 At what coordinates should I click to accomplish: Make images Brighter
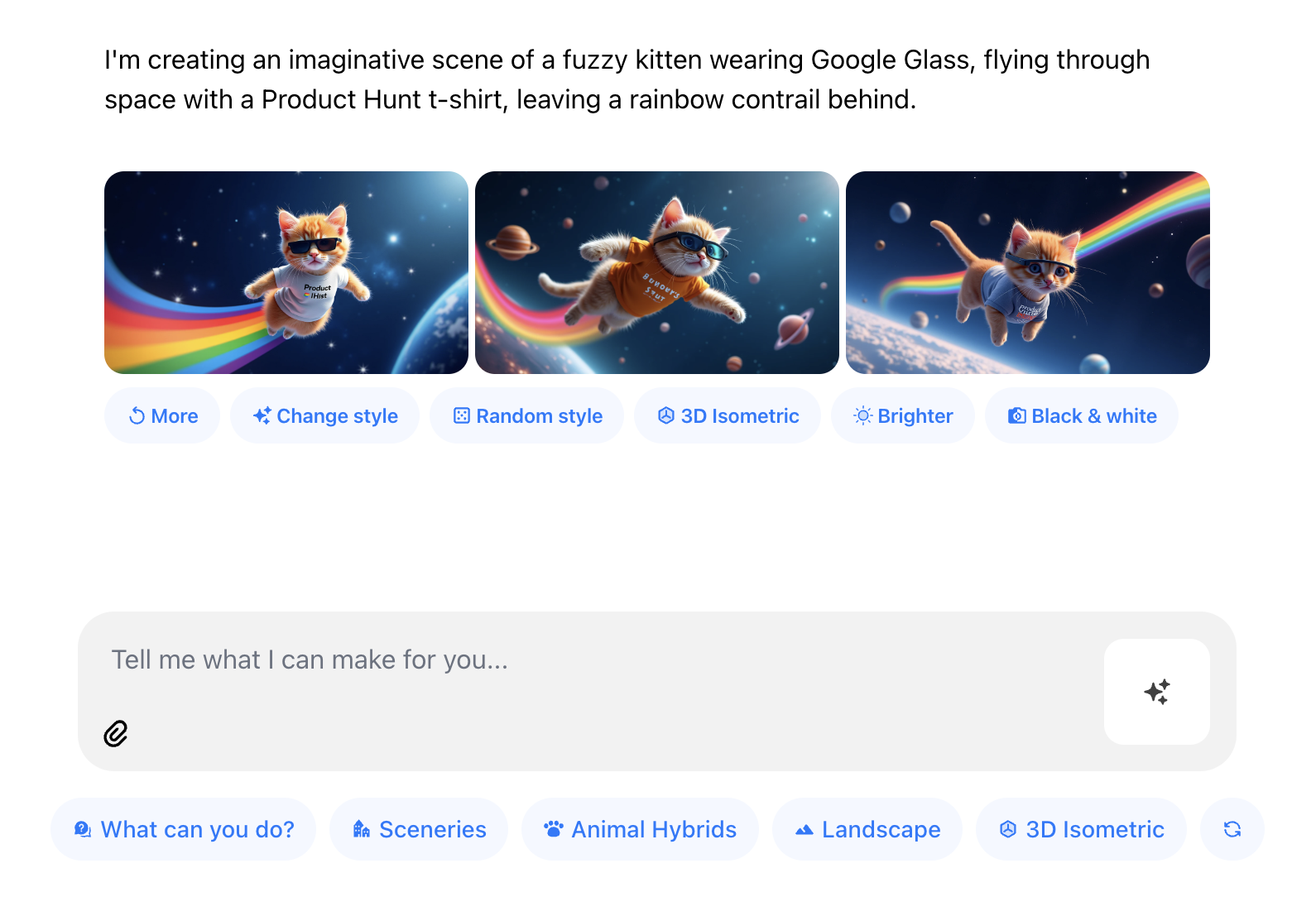(902, 415)
